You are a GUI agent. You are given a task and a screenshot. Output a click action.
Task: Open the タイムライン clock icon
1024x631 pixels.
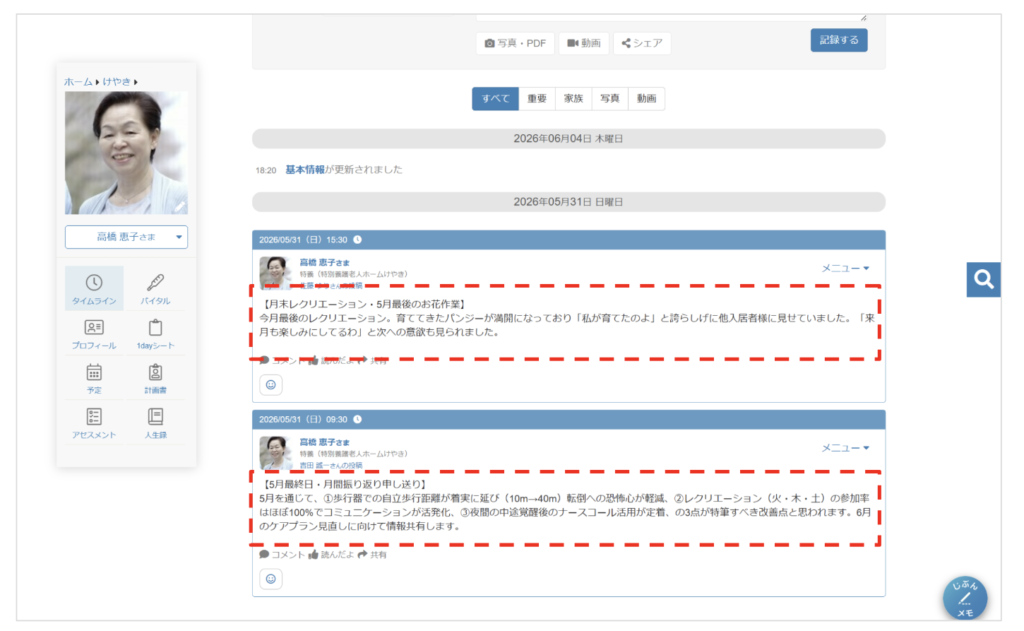click(x=94, y=283)
